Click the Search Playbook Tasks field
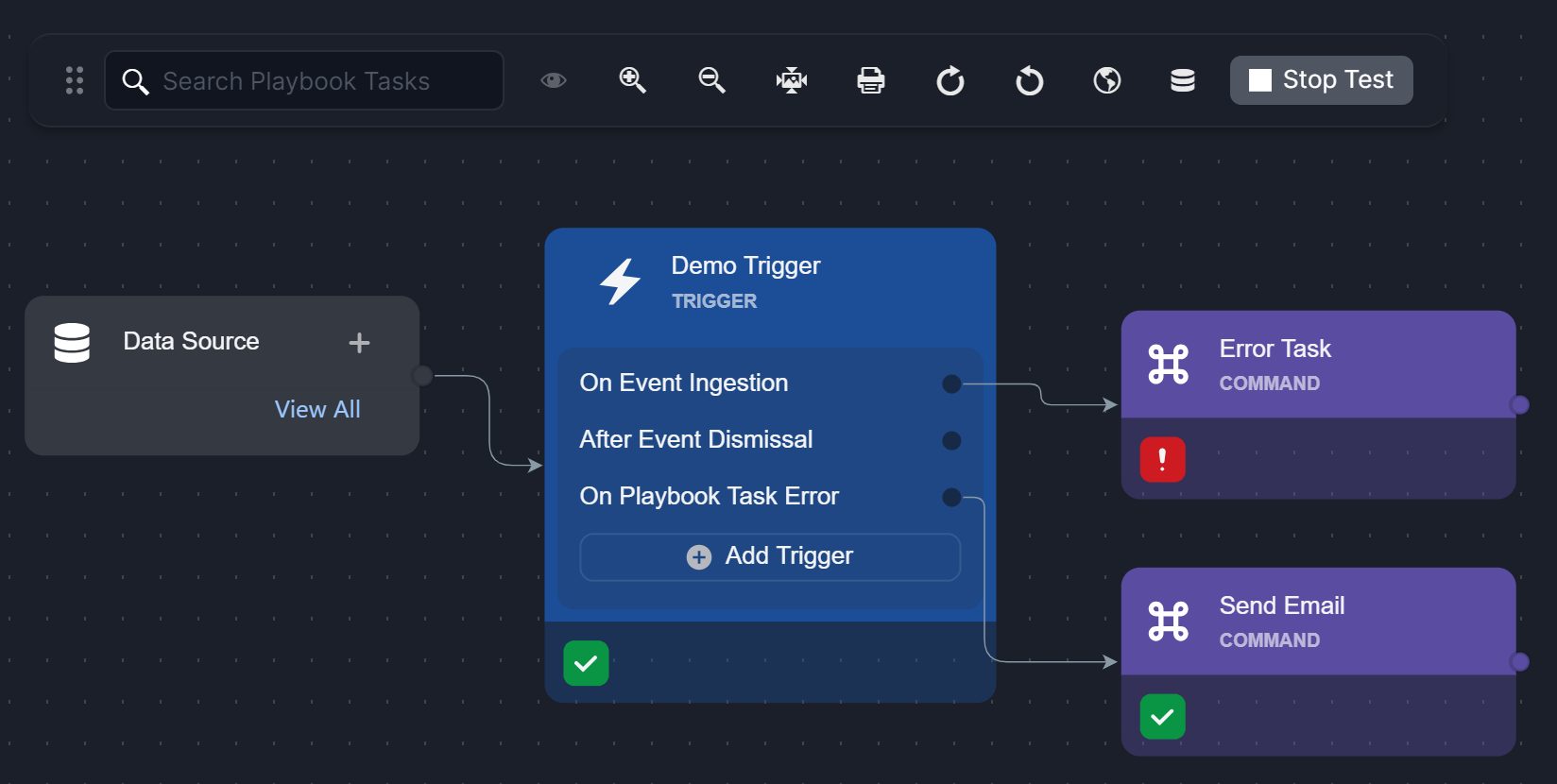Screen dimensions: 1557x784 [x=321, y=81]
